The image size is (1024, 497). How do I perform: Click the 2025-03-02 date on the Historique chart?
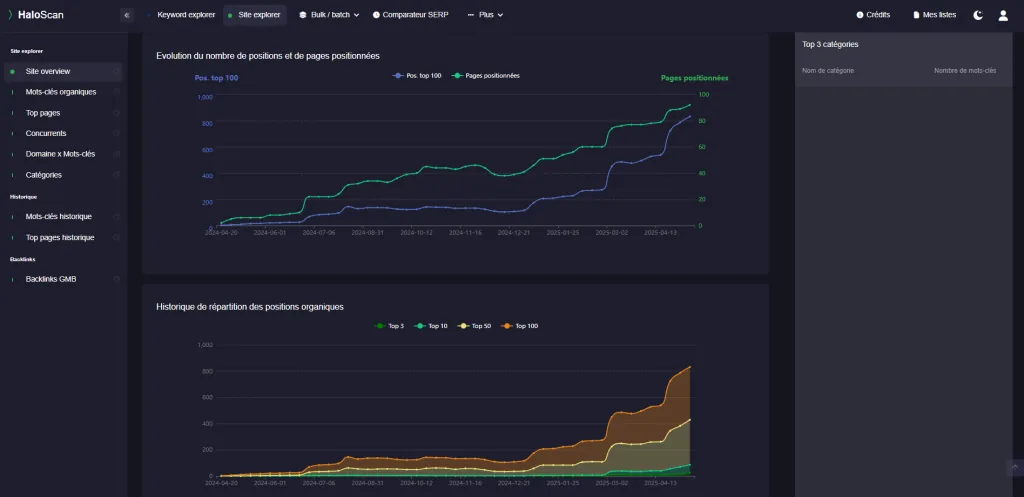click(612, 483)
